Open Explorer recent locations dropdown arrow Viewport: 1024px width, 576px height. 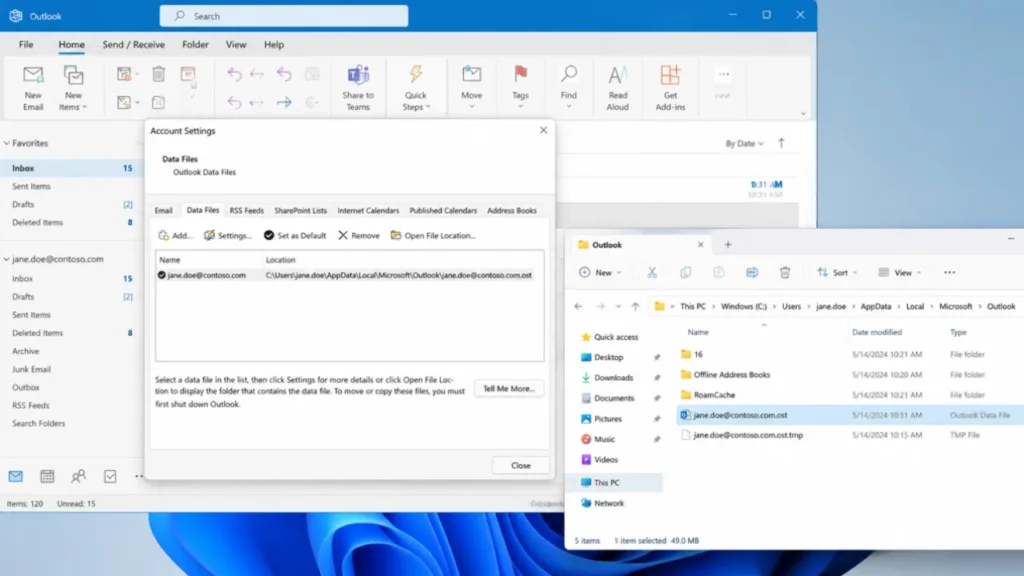618,306
